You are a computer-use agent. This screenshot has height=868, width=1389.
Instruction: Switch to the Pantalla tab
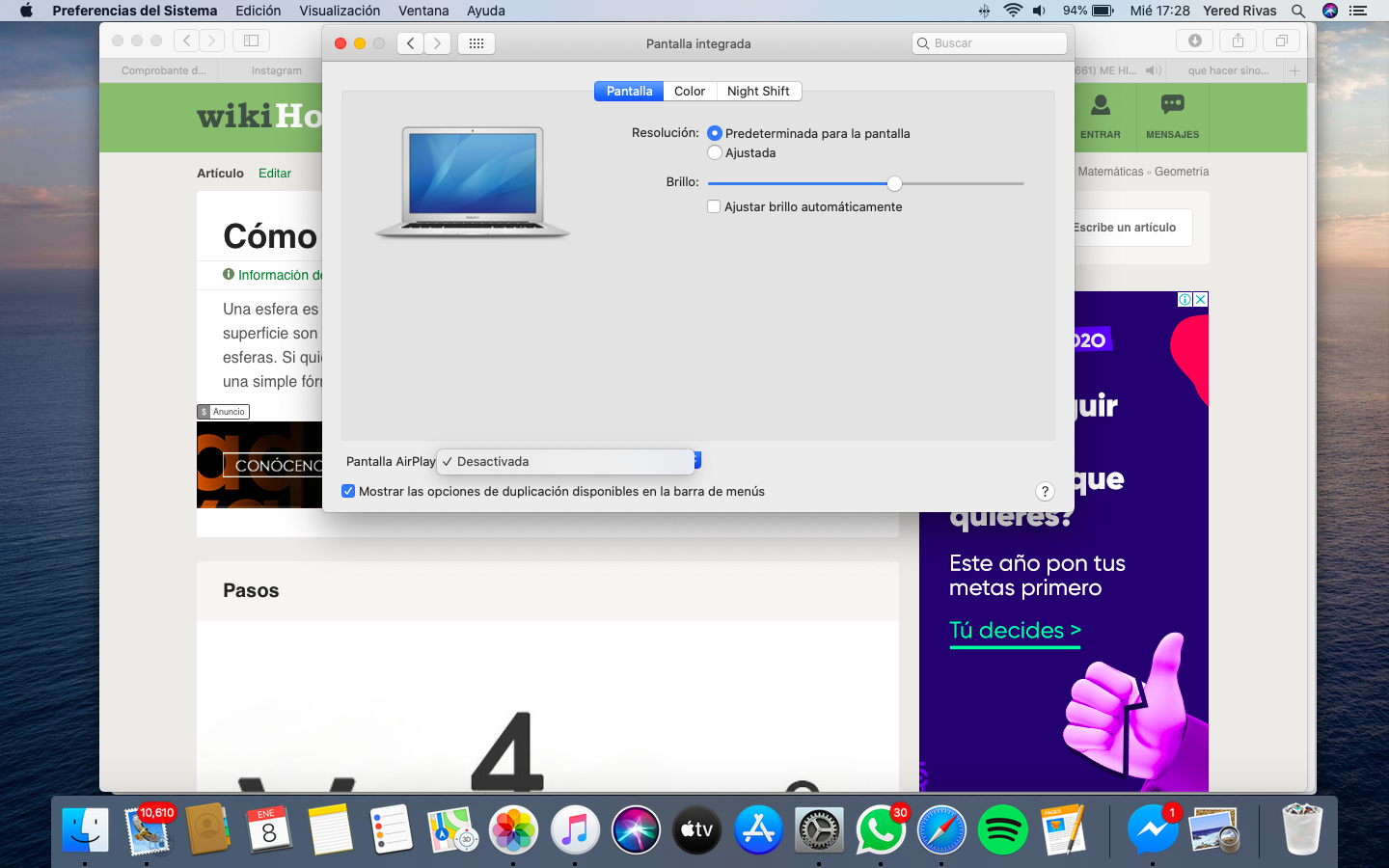point(629,91)
